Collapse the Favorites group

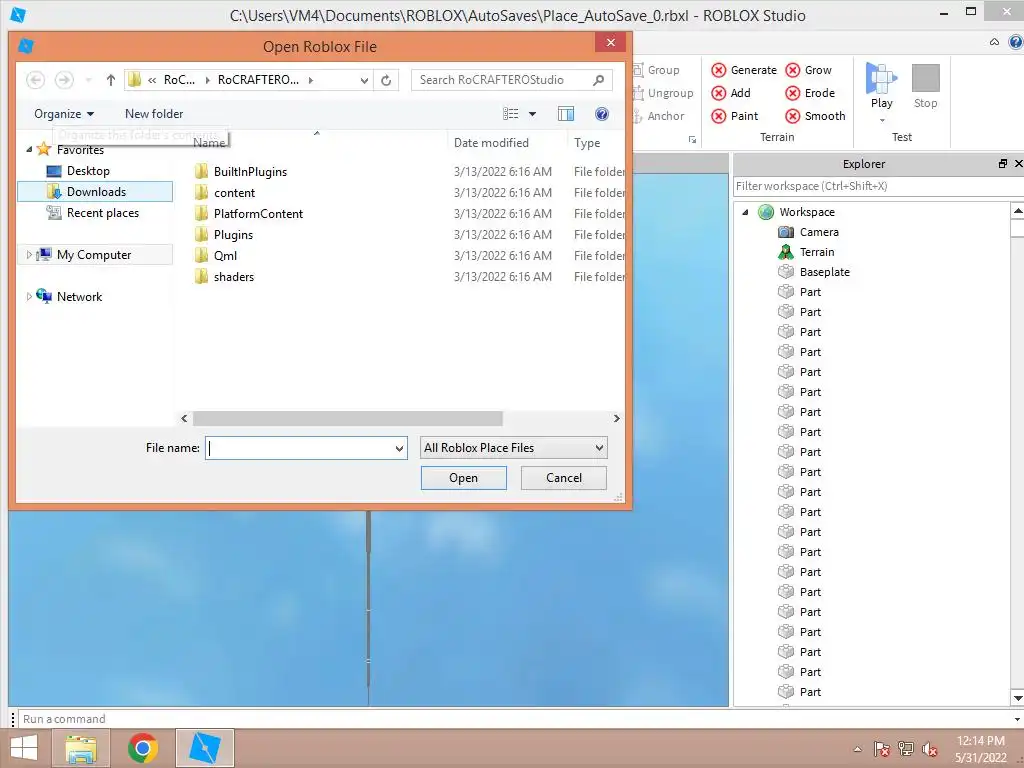point(29,150)
